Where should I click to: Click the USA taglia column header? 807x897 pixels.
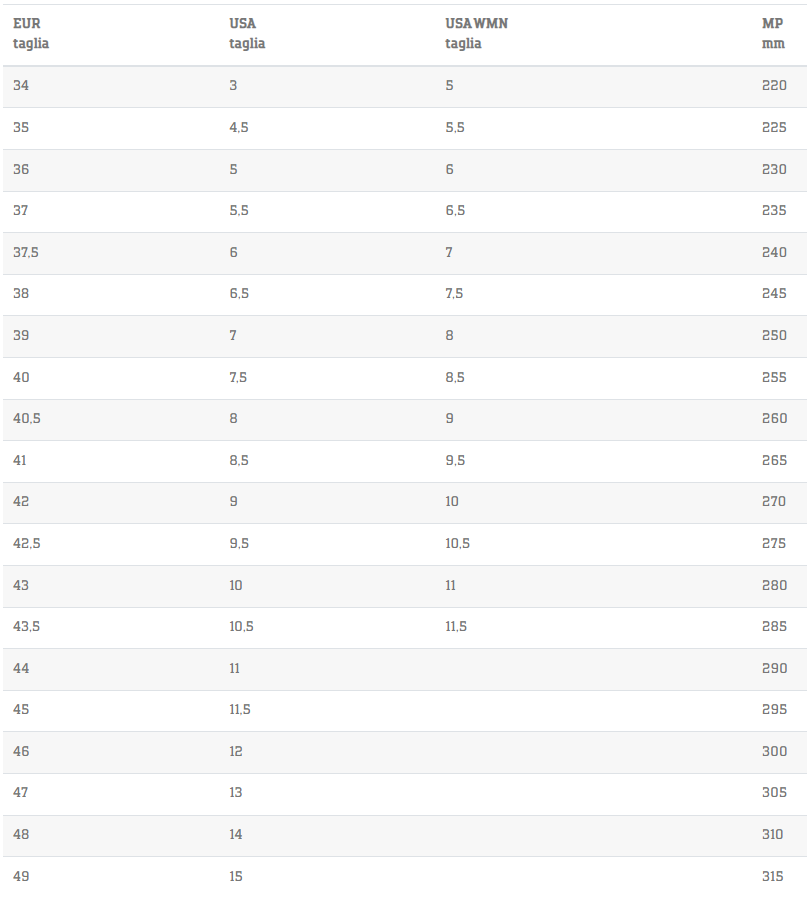coord(247,33)
